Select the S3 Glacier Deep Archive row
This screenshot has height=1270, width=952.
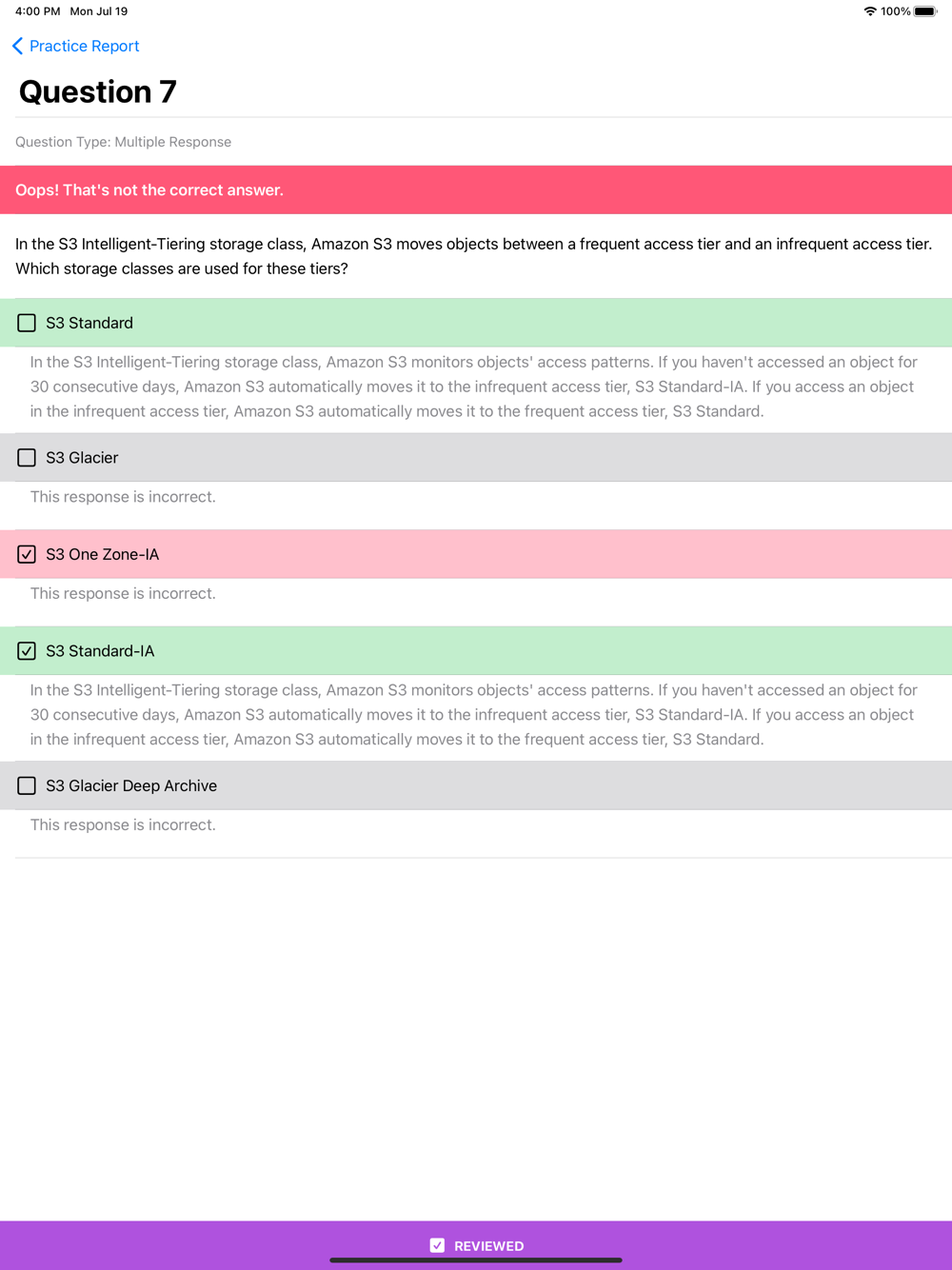pos(476,785)
